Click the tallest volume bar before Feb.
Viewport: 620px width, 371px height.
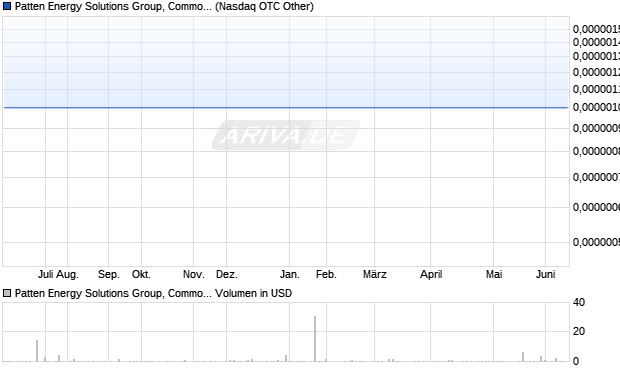(x=315, y=339)
